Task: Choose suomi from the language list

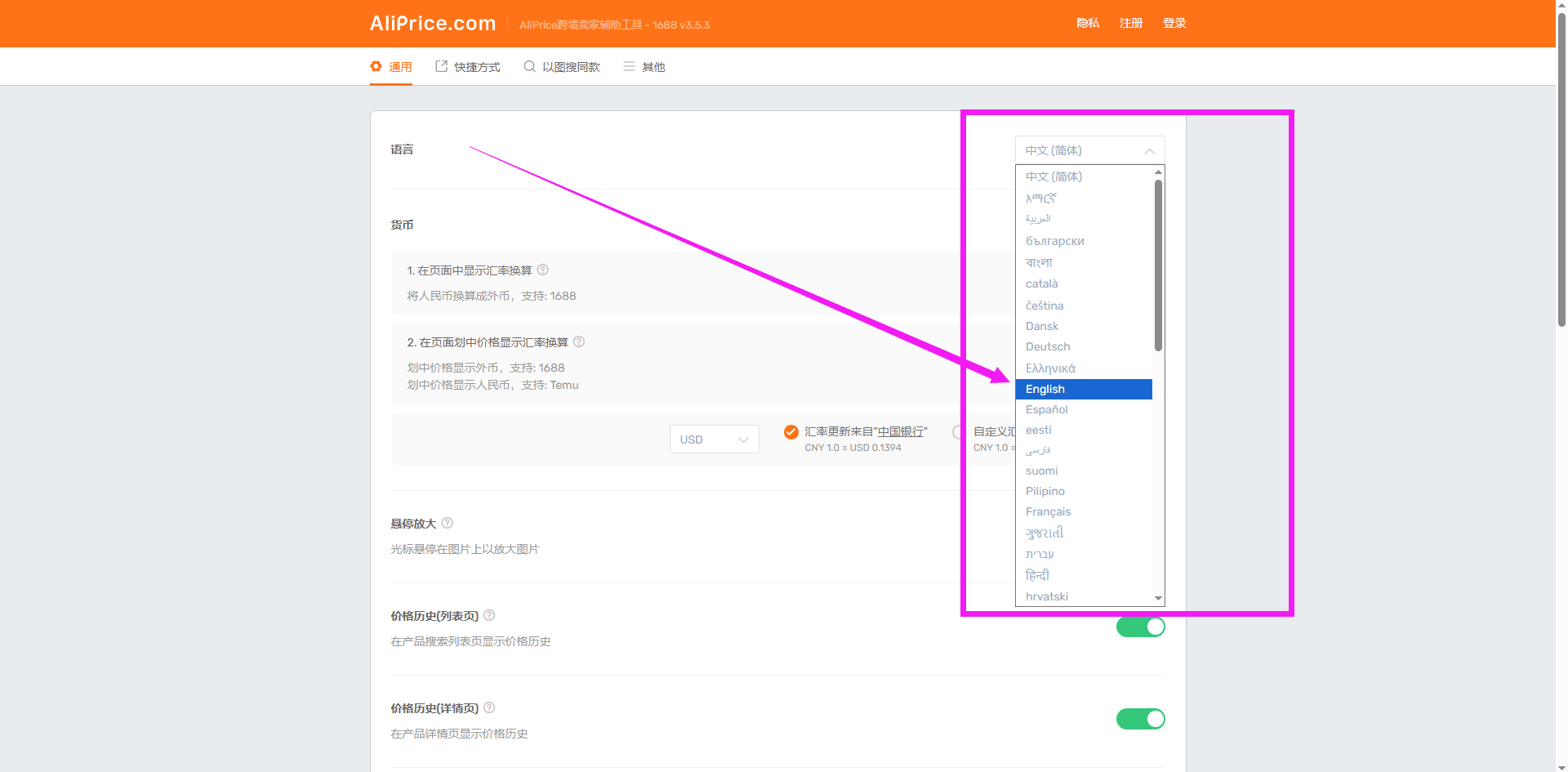Action: [x=1084, y=471]
